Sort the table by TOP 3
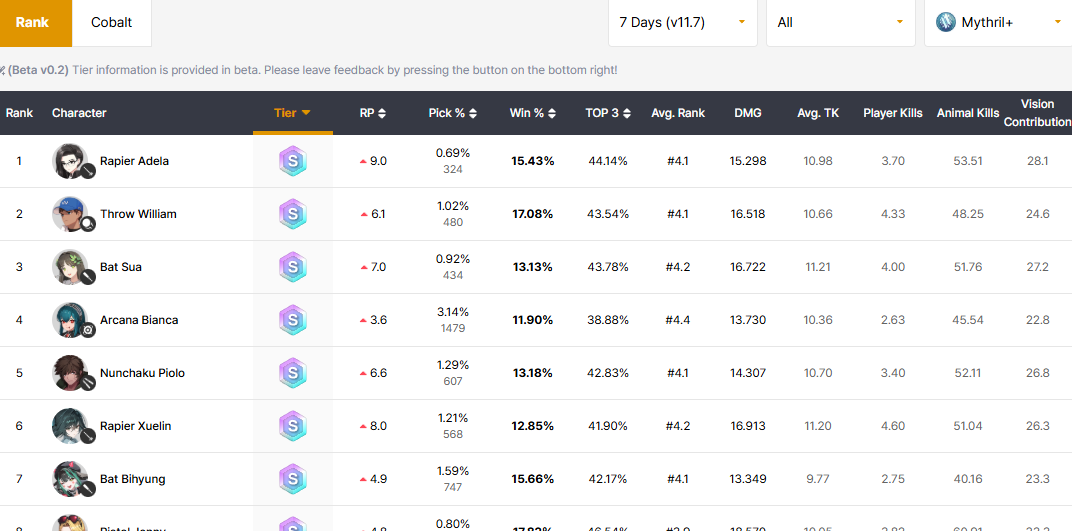This screenshot has width=1072, height=531. [x=608, y=113]
